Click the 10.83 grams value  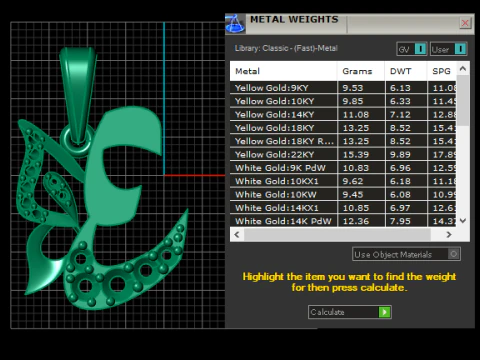356,168
